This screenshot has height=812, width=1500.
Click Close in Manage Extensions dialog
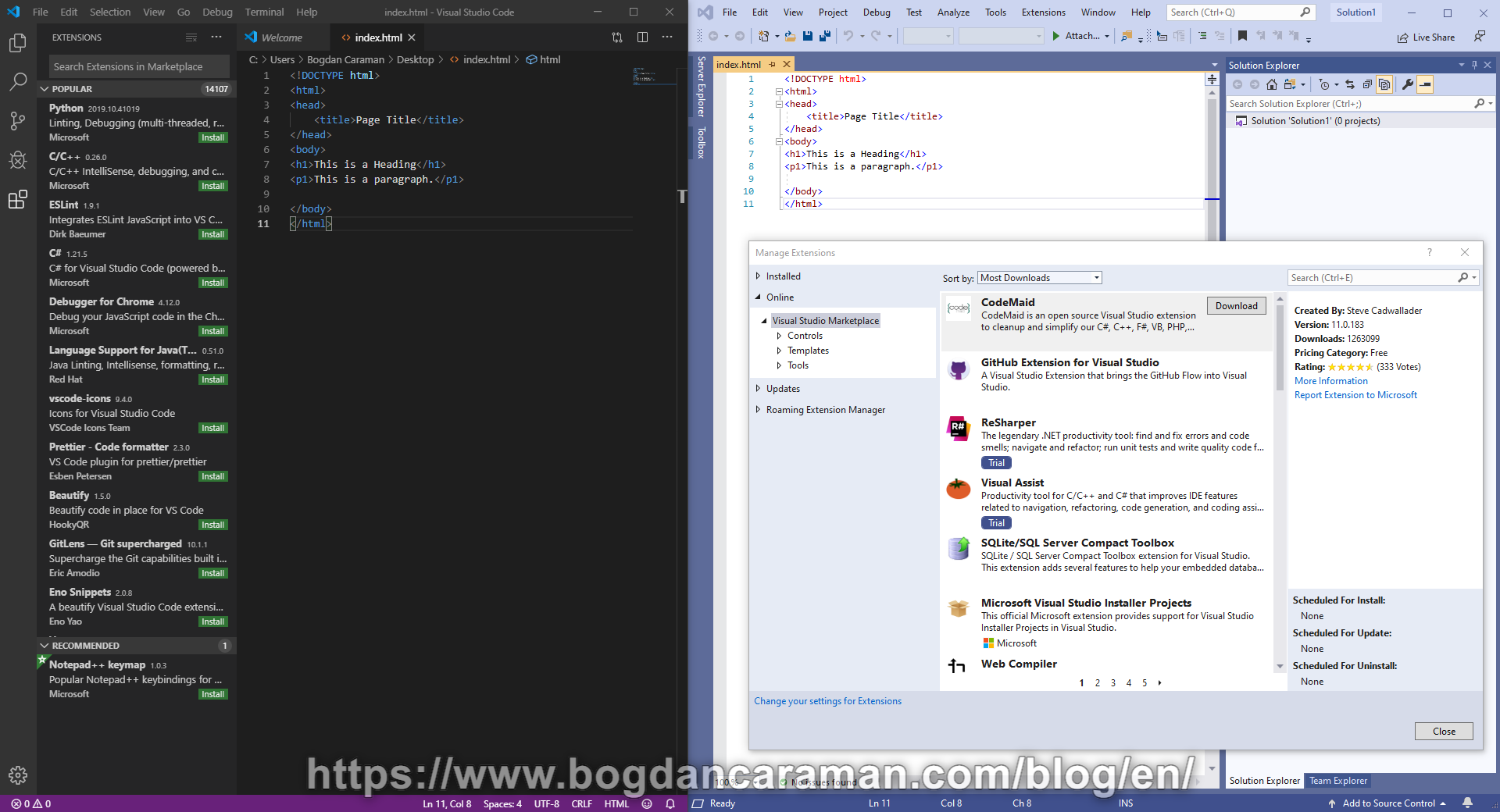coord(1444,732)
